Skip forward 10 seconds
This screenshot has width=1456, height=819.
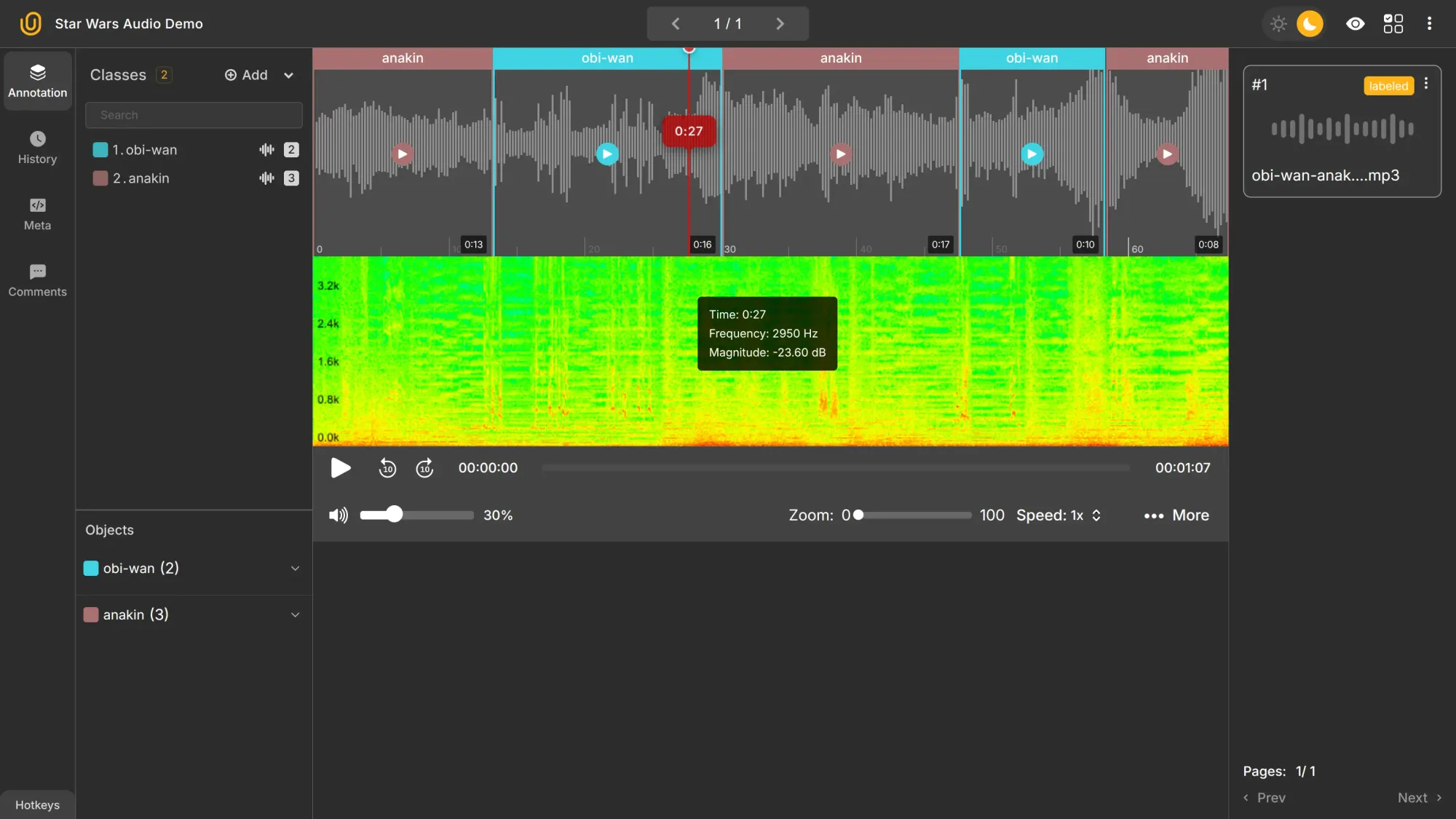424,468
